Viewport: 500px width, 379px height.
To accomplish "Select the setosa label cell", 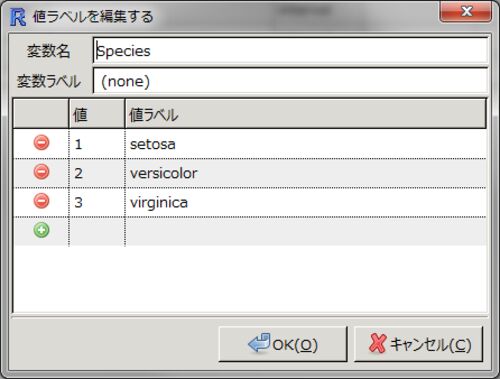I will point(306,144).
